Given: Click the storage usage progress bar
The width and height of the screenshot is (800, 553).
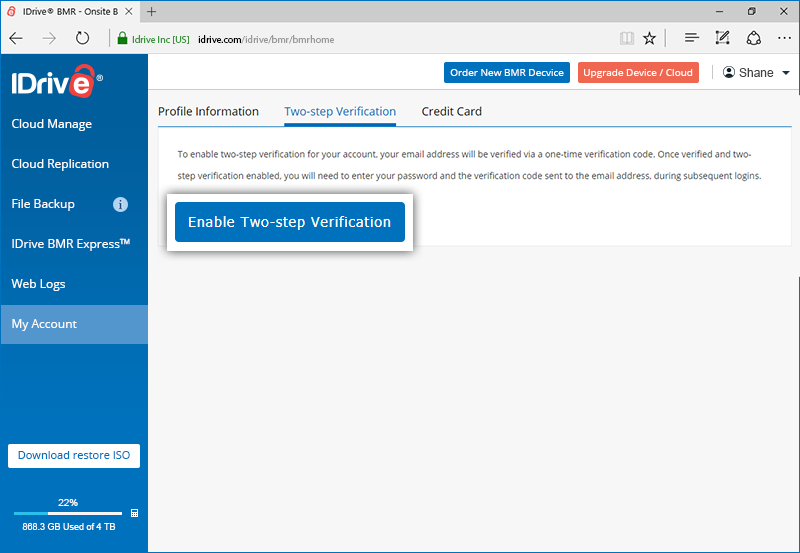Looking at the screenshot, I should [68, 513].
